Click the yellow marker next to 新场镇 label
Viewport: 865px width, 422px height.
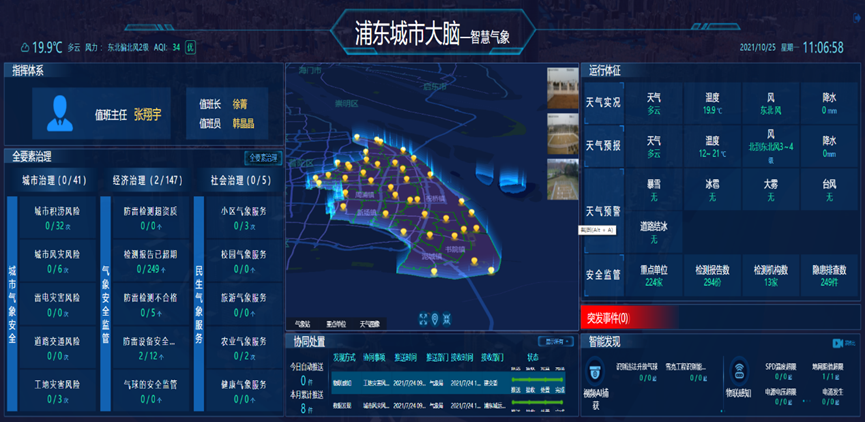(386, 213)
